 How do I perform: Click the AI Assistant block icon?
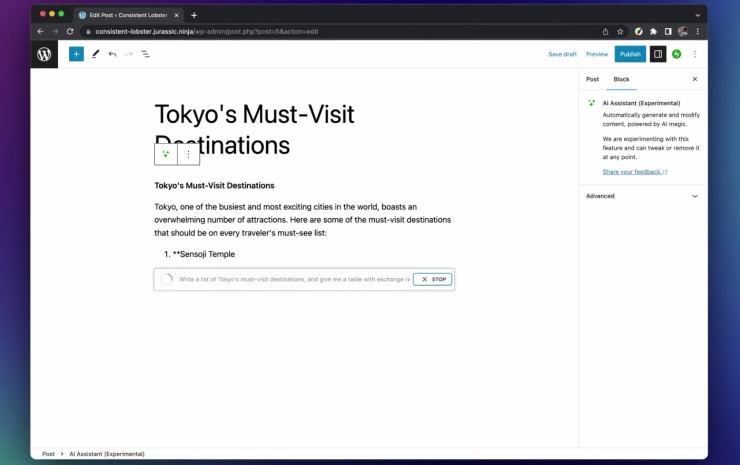click(166, 154)
